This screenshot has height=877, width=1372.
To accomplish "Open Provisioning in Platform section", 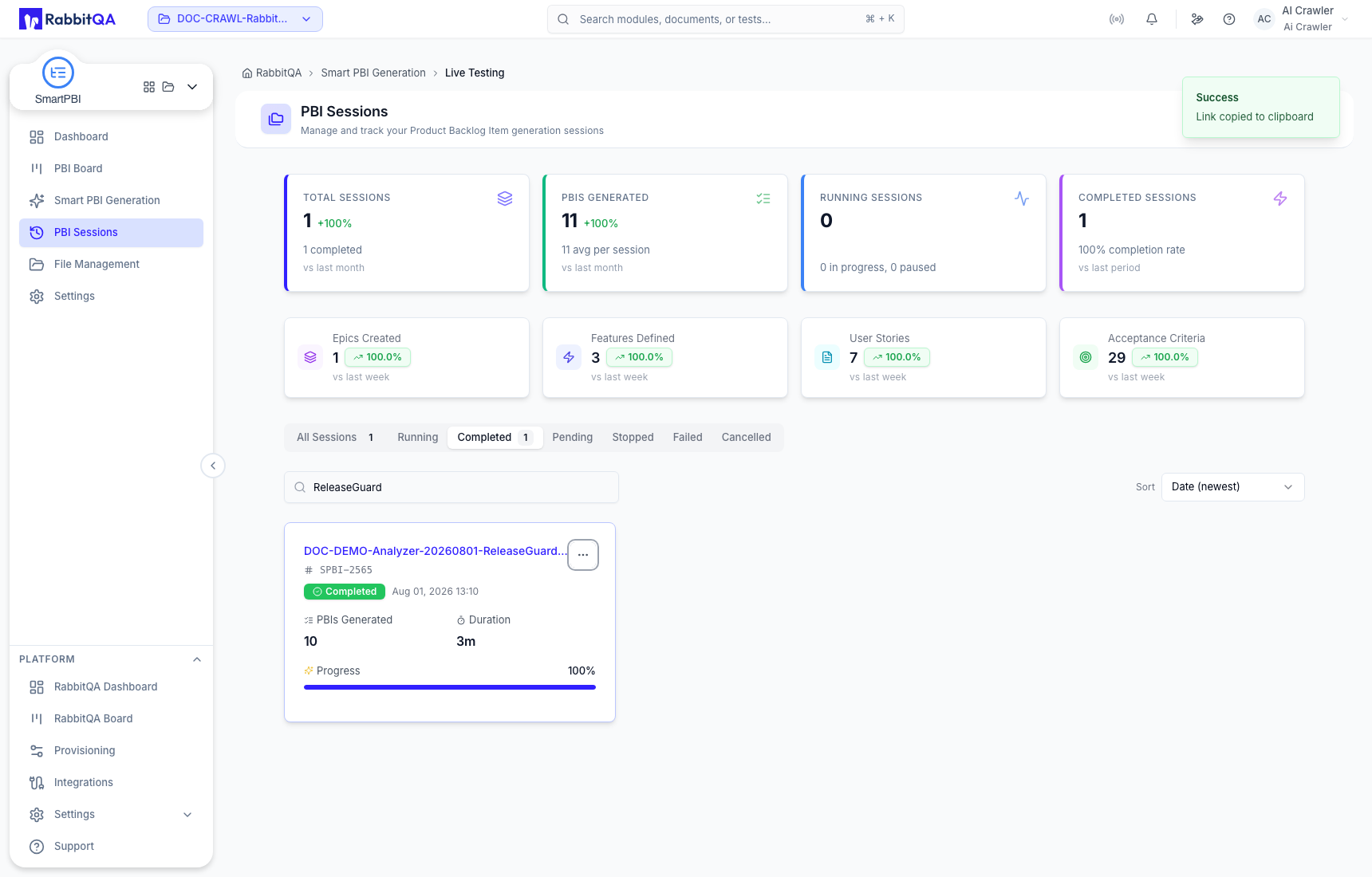I will pos(111,751).
